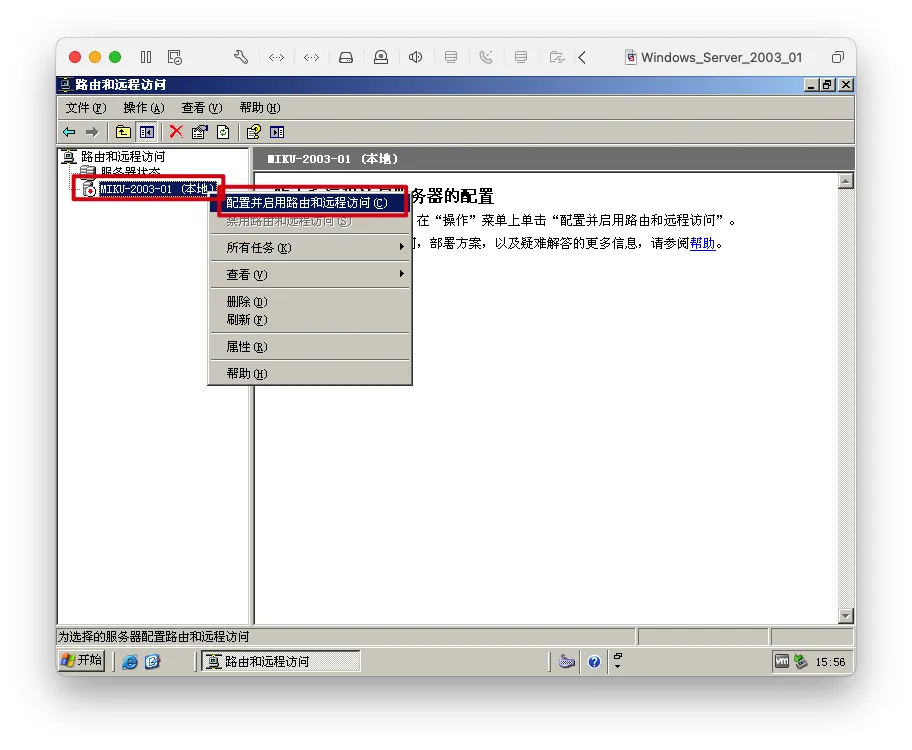Image resolution: width=912 pixels, height=750 pixels.
Task: Open the 操作(A) menu
Action: tap(144, 108)
